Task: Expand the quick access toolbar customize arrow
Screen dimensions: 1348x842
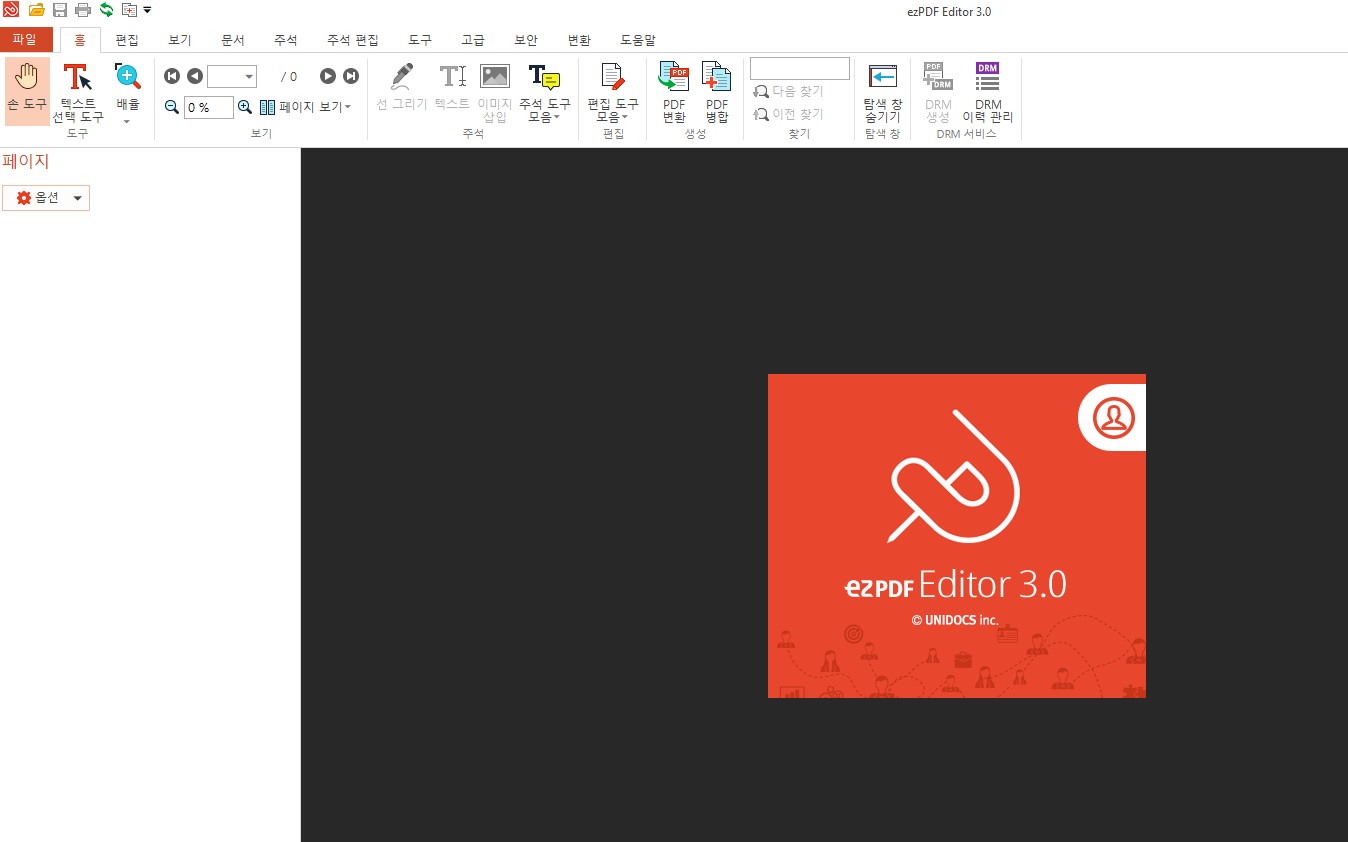Action: pos(148,10)
